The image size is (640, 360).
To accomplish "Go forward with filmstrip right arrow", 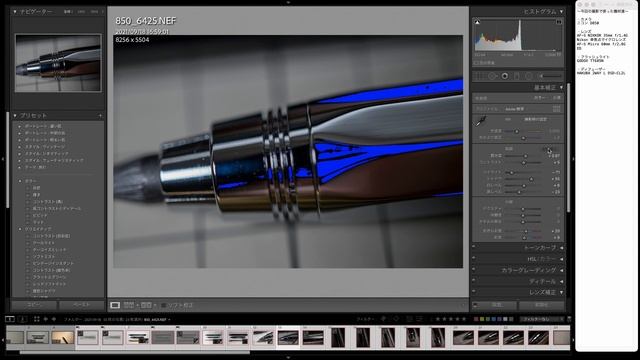I will 53,319.
